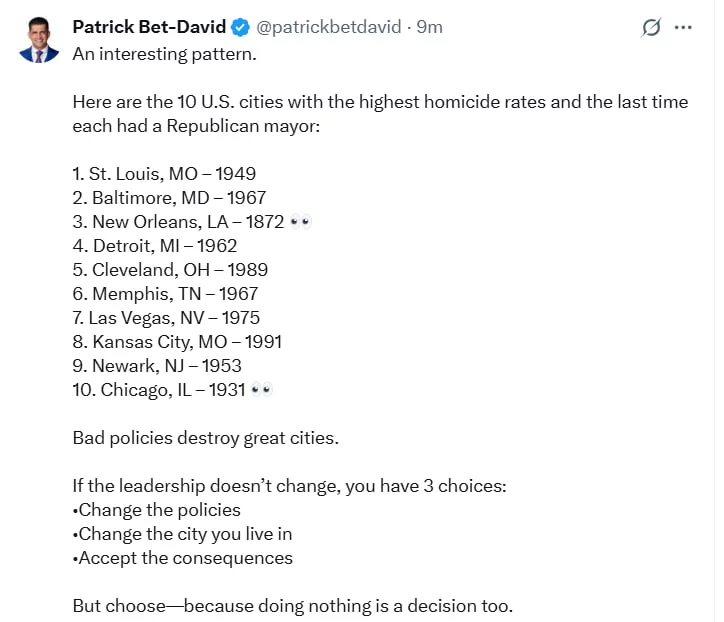
Task: Open the Patrick Bet-David display name link
Action: click(149, 27)
